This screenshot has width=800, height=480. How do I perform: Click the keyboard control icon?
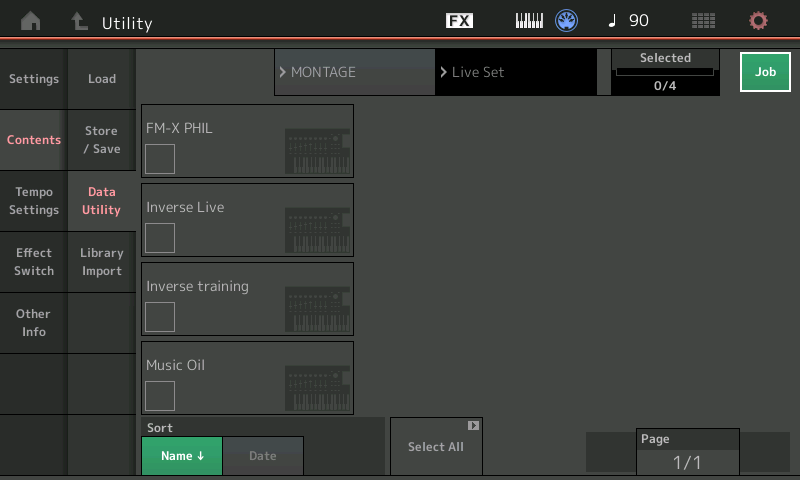tap(529, 21)
